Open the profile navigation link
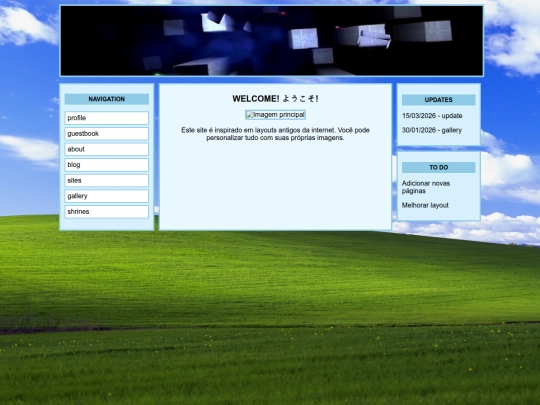The image size is (540, 405). coord(106,118)
